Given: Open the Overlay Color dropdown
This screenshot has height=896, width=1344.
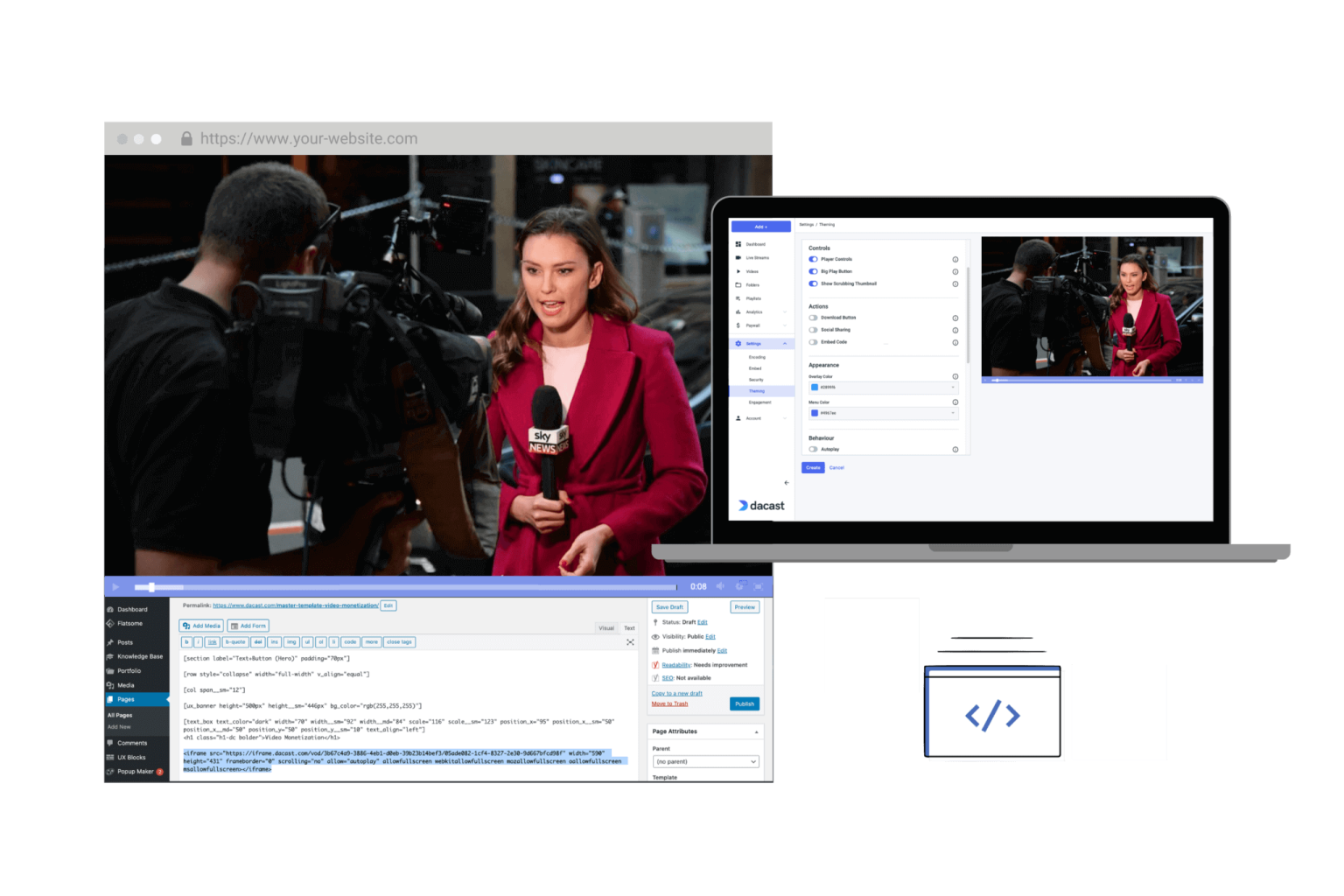Looking at the screenshot, I should 884,388.
